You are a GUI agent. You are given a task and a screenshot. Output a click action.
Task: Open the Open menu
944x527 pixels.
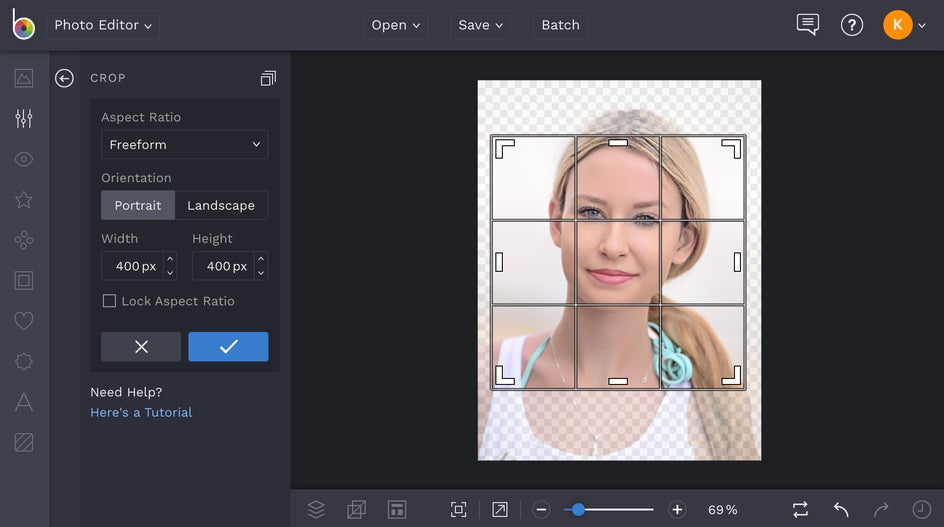coord(395,25)
